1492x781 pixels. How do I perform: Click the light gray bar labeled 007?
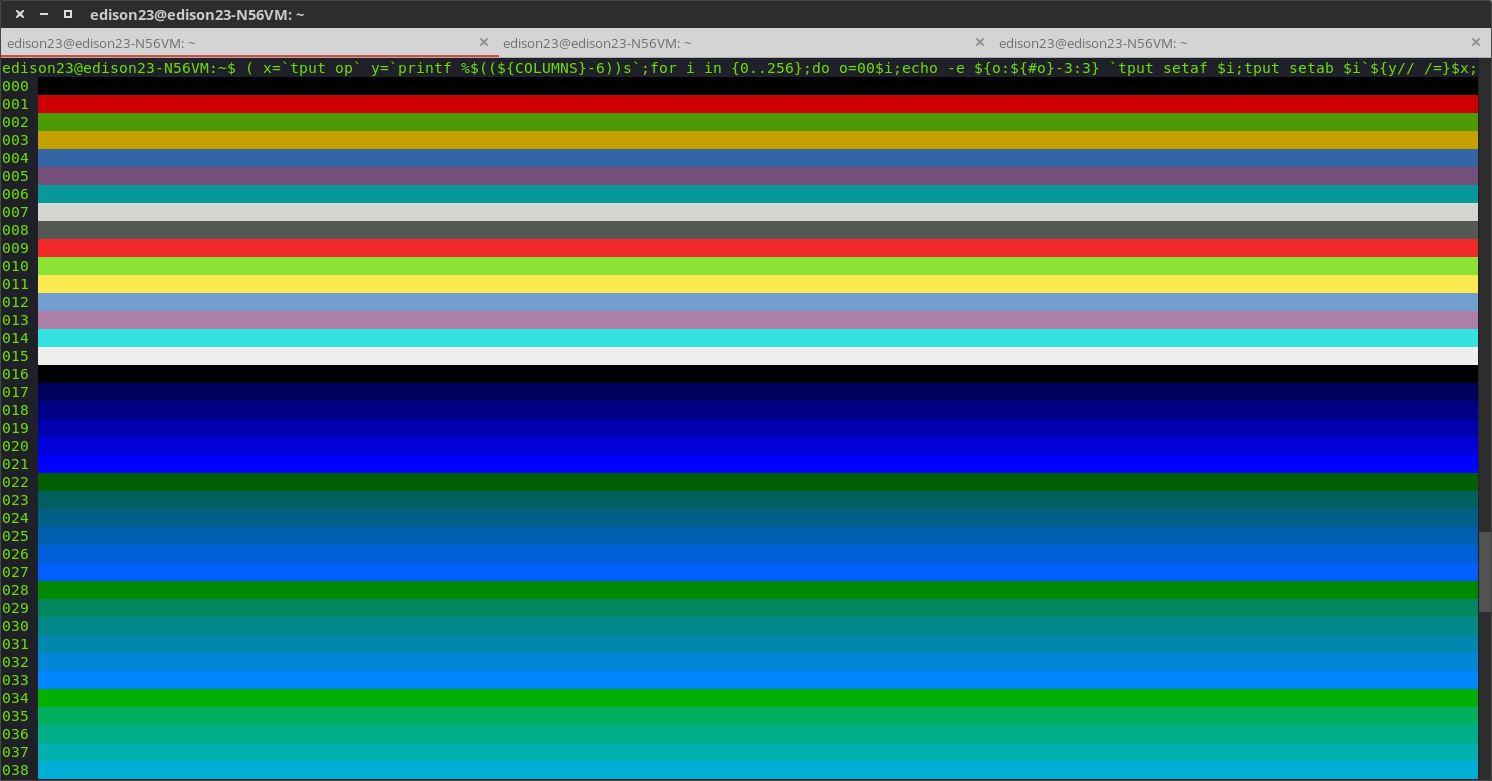[758, 212]
